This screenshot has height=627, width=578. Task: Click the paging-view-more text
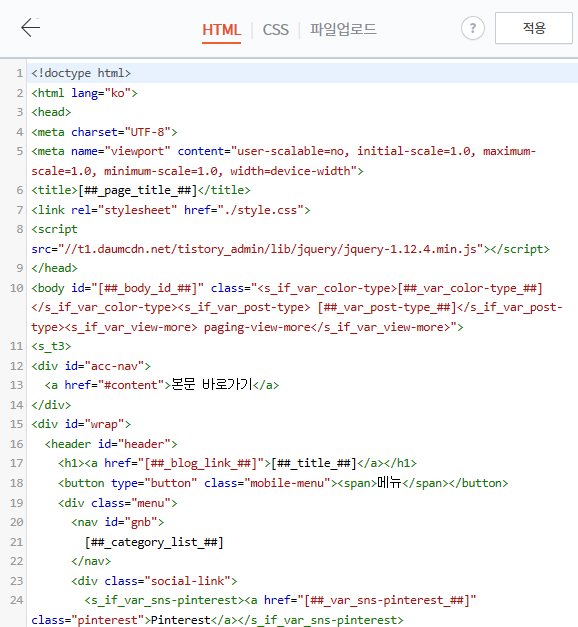click(257, 327)
